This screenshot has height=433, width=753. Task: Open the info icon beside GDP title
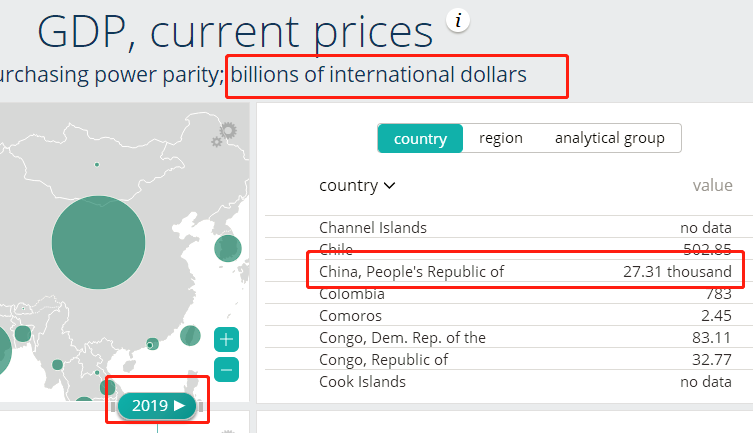(x=458, y=21)
